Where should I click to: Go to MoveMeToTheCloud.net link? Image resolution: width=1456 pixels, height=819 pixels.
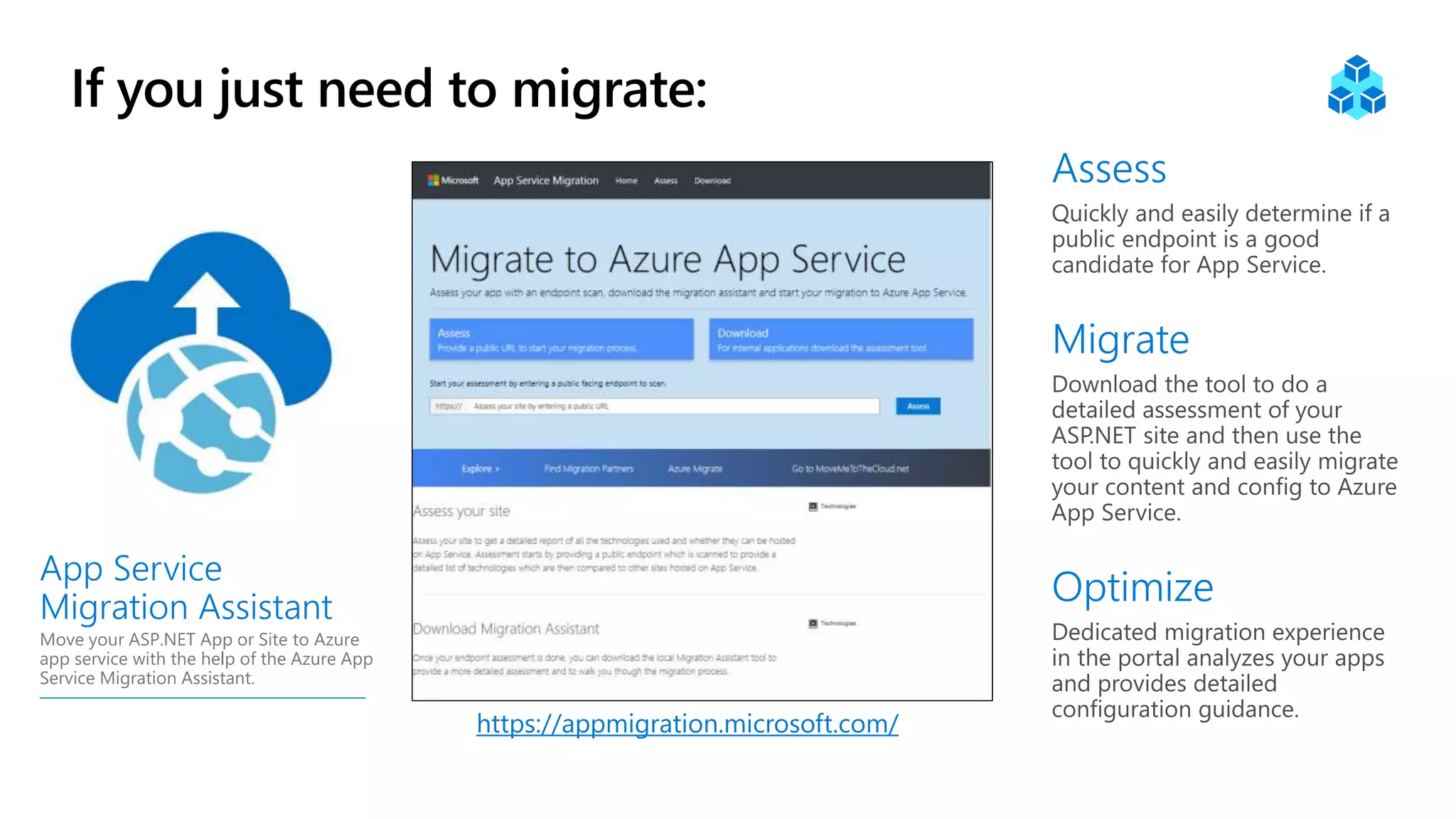[x=850, y=469]
